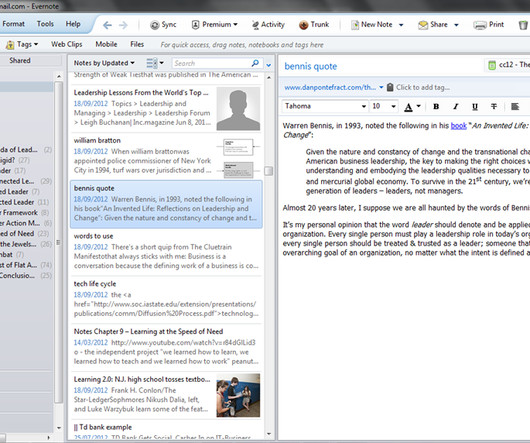Click the tag icon beside Click to add tag
This screenshot has height=443, width=530.
point(390,87)
